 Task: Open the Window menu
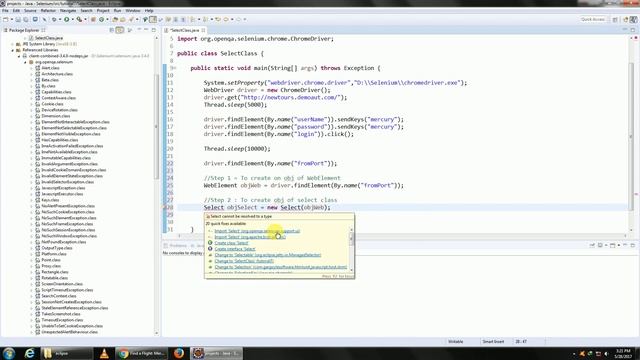[133, 11]
